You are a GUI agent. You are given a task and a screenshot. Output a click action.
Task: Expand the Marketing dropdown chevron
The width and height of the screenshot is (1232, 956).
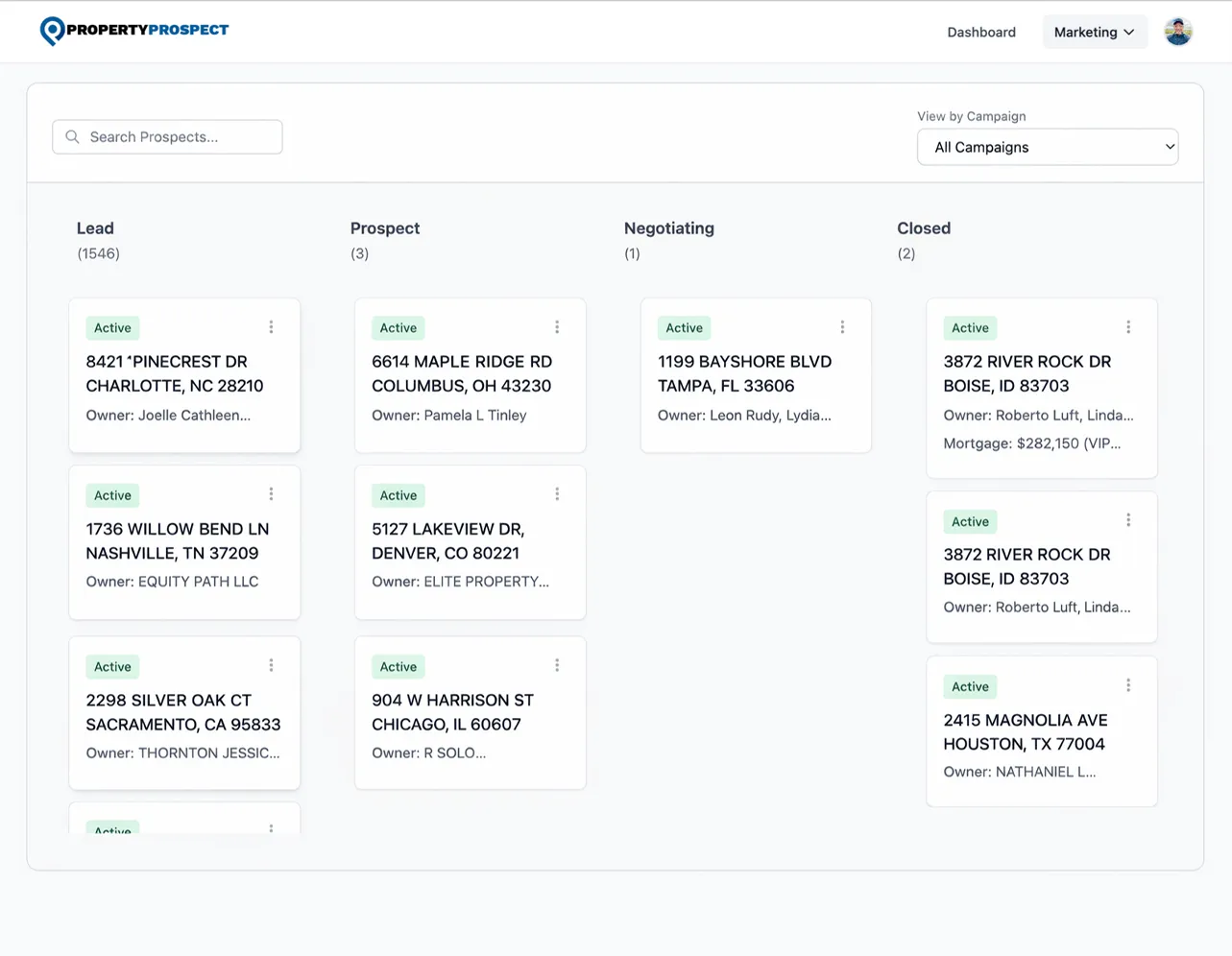pyautogui.click(x=1130, y=32)
